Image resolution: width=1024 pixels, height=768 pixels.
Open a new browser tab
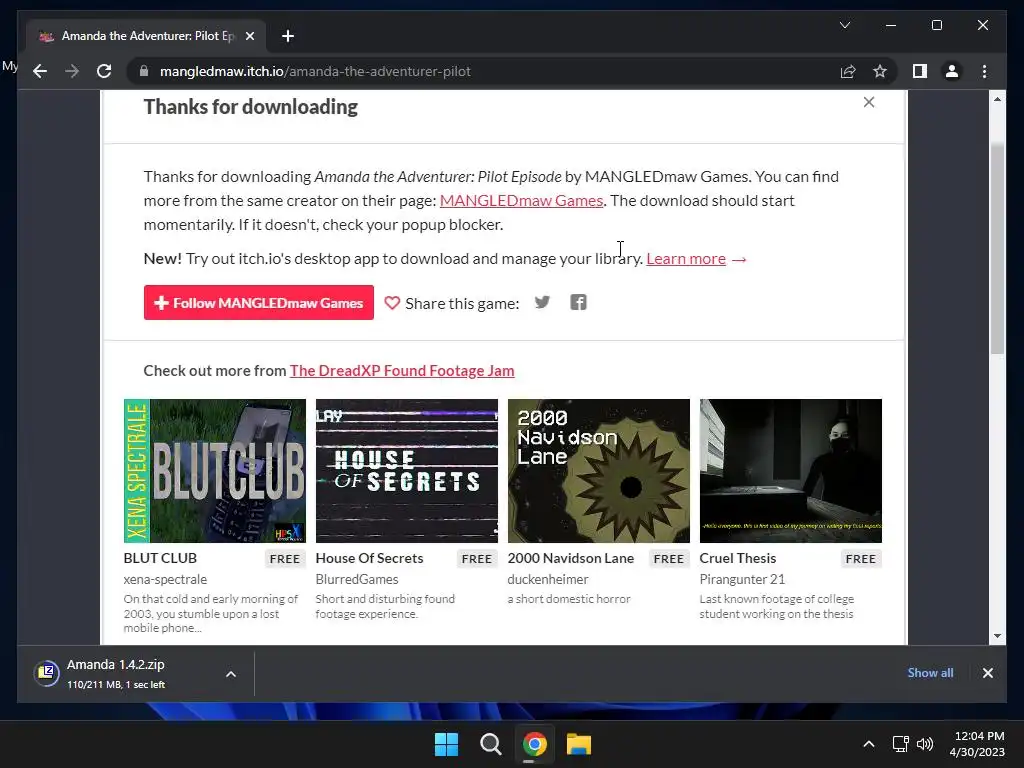click(x=288, y=36)
